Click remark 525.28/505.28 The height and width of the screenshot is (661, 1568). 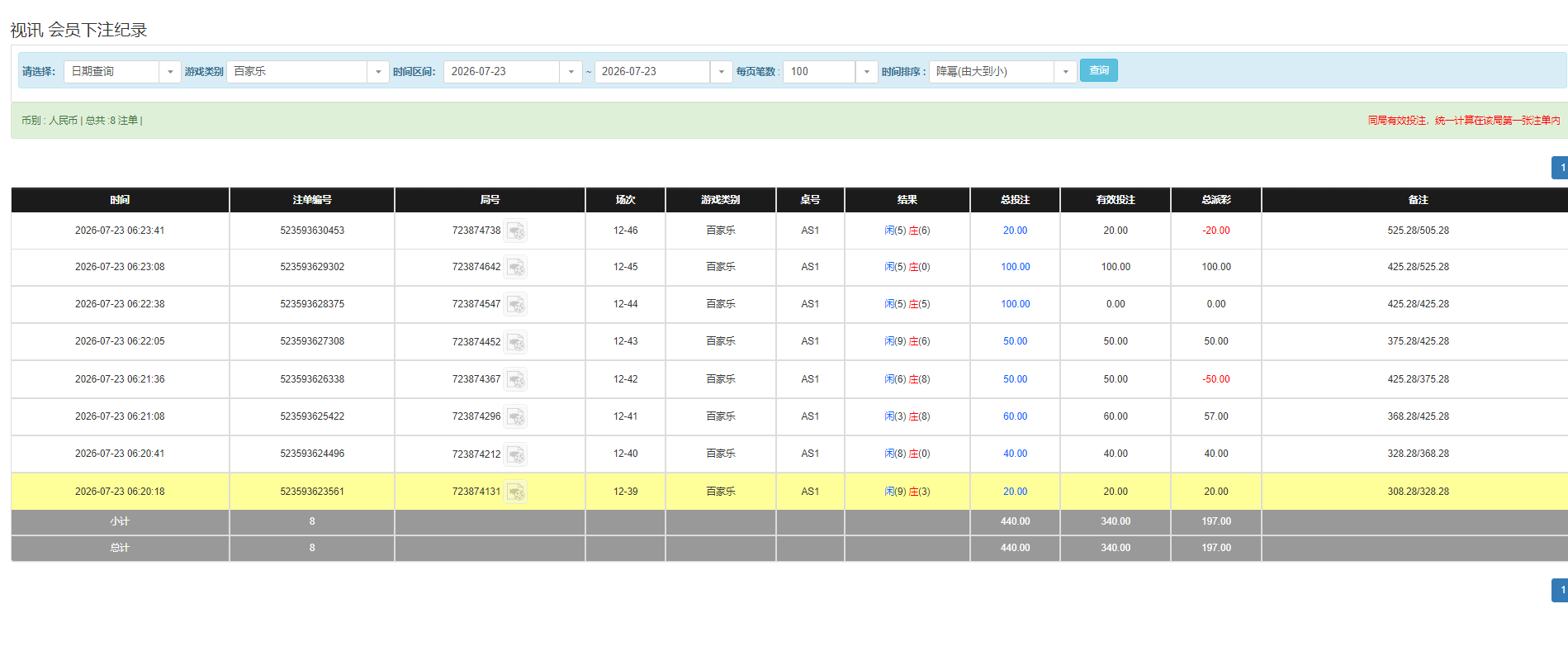click(1418, 231)
